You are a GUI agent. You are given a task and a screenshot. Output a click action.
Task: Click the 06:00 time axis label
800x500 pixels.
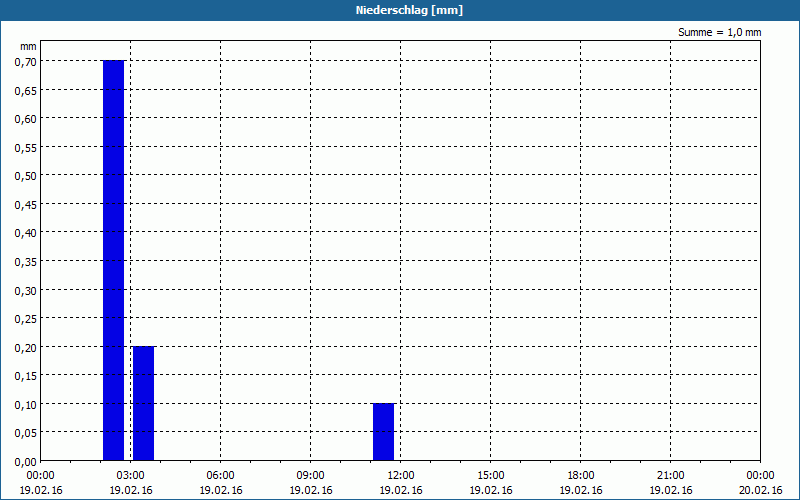point(220,476)
